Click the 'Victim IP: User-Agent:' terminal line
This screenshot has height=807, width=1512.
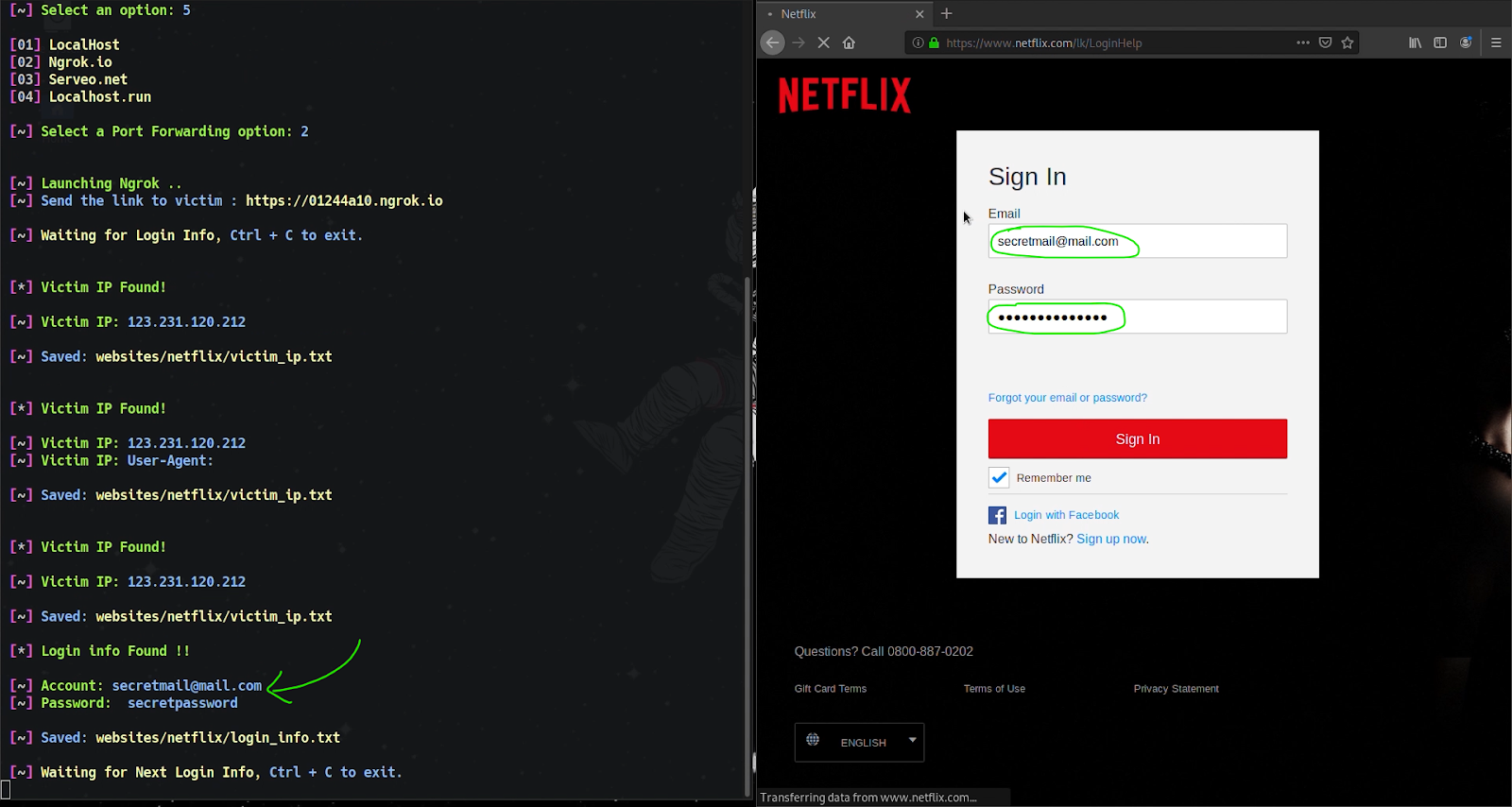tap(112, 461)
